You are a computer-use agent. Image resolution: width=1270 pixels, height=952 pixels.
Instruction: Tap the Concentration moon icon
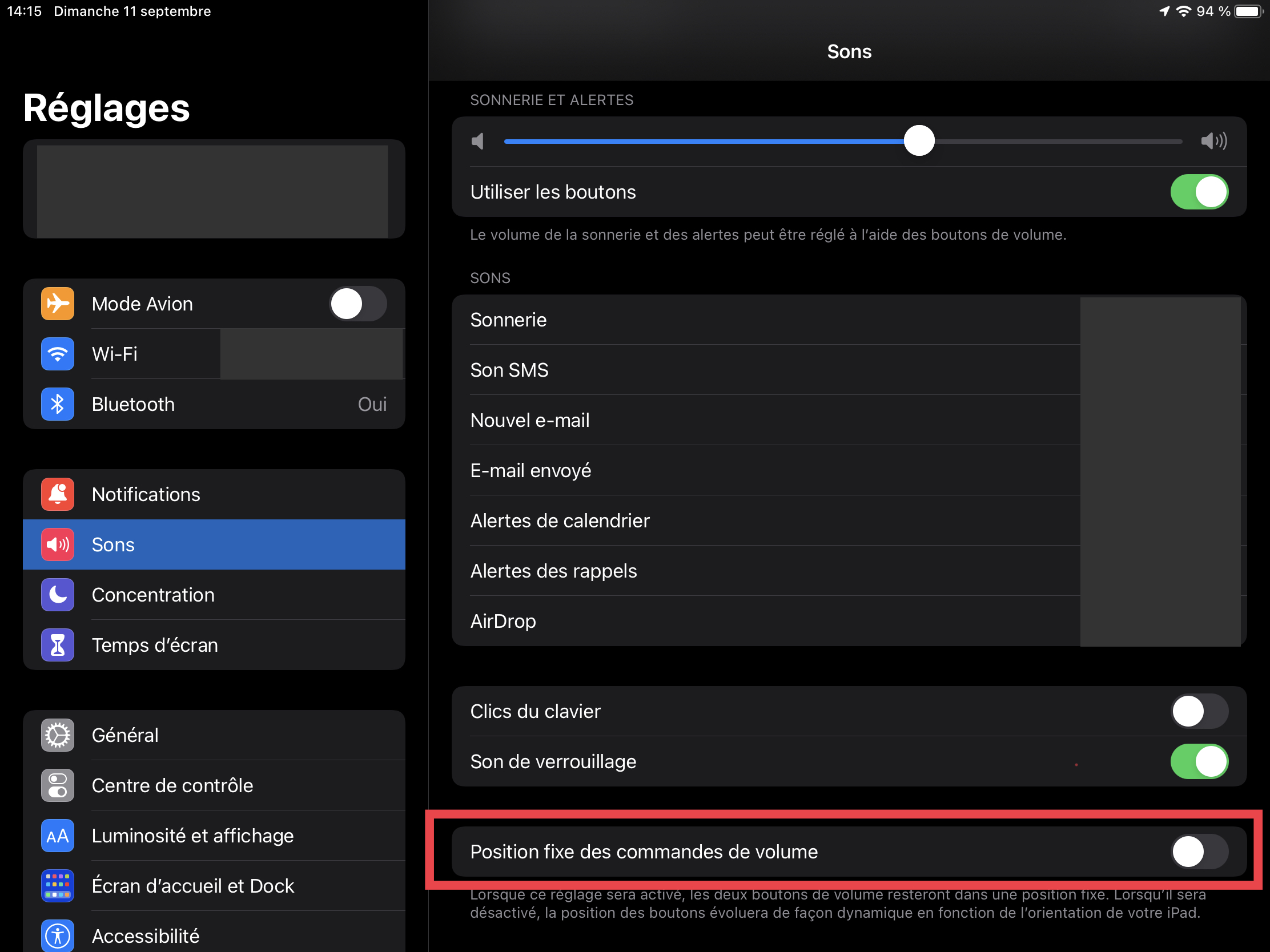[x=58, y=595]
